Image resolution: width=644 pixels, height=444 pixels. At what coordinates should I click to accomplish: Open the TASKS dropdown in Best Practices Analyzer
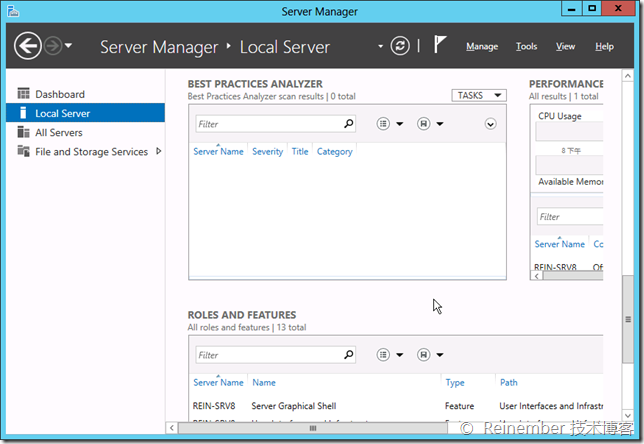479,96
